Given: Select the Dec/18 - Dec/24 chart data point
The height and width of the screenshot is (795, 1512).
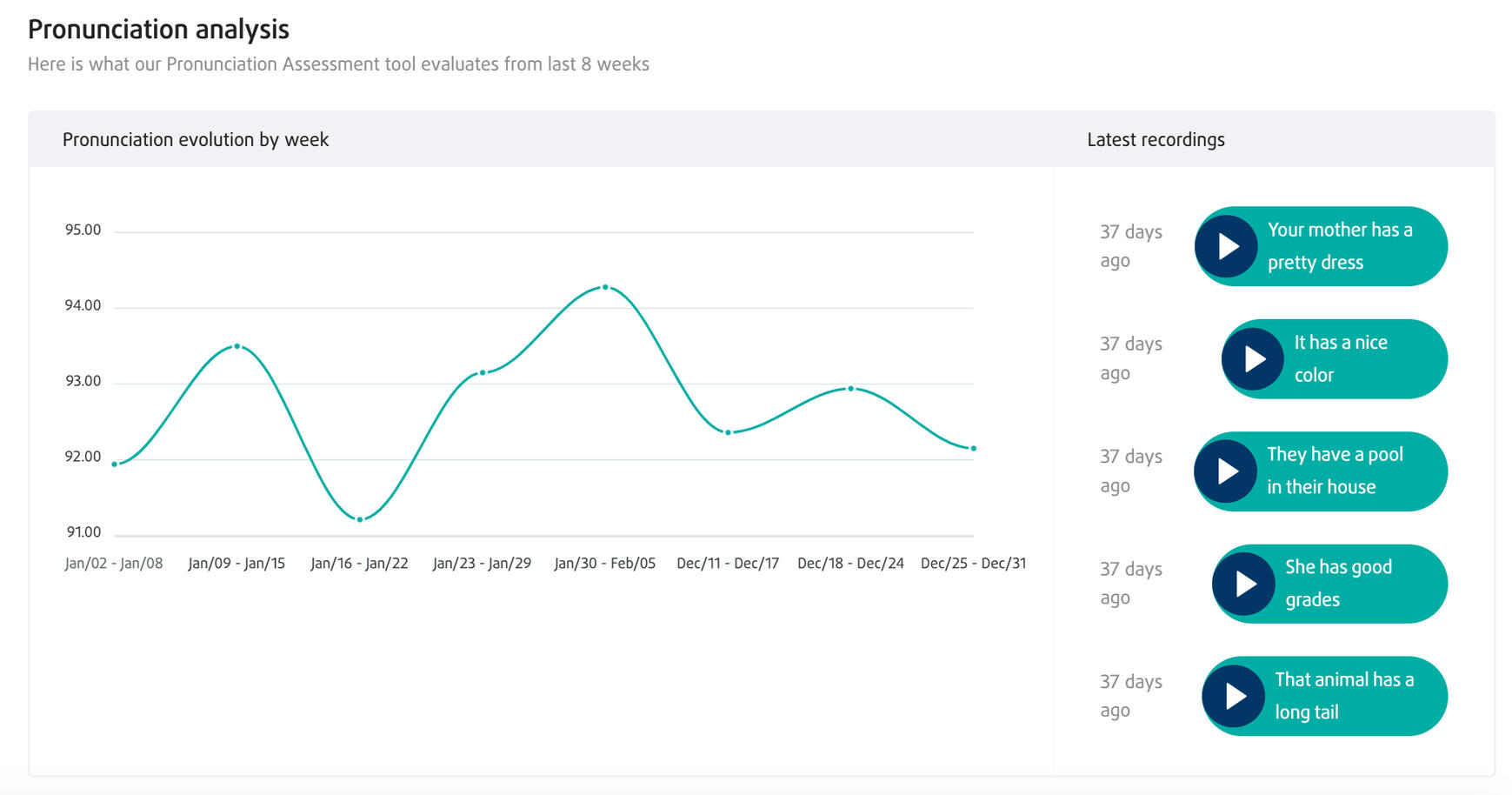Looking at the screenshot, I should (850, 389).
